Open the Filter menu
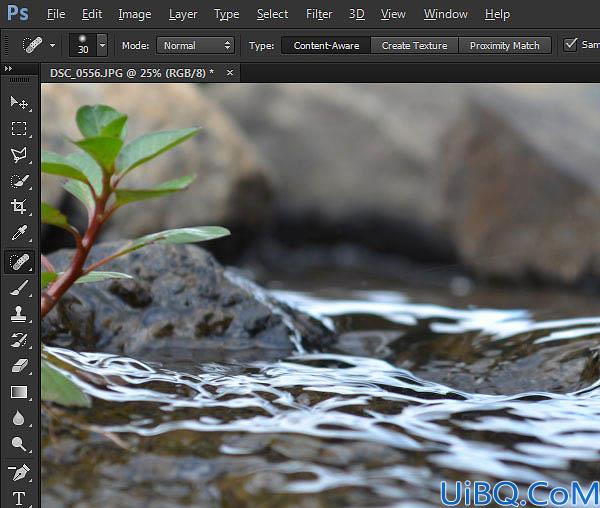 pyautogui.click(x=319, y=14)
